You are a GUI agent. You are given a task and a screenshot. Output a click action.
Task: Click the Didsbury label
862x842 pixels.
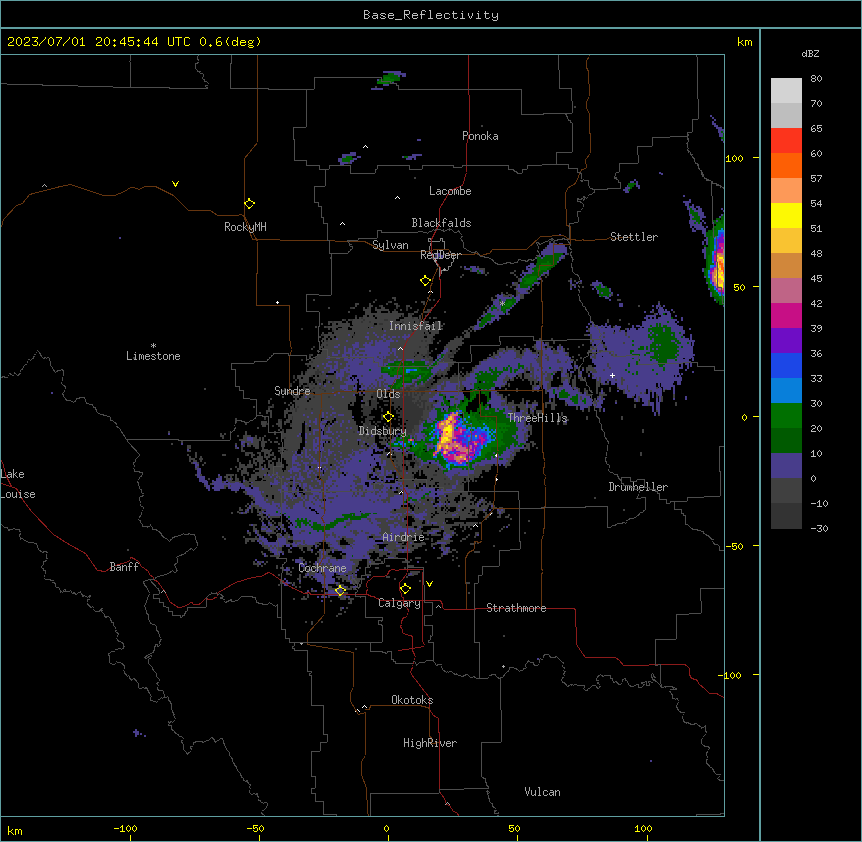pyautogui.click(x=382, y=431)
